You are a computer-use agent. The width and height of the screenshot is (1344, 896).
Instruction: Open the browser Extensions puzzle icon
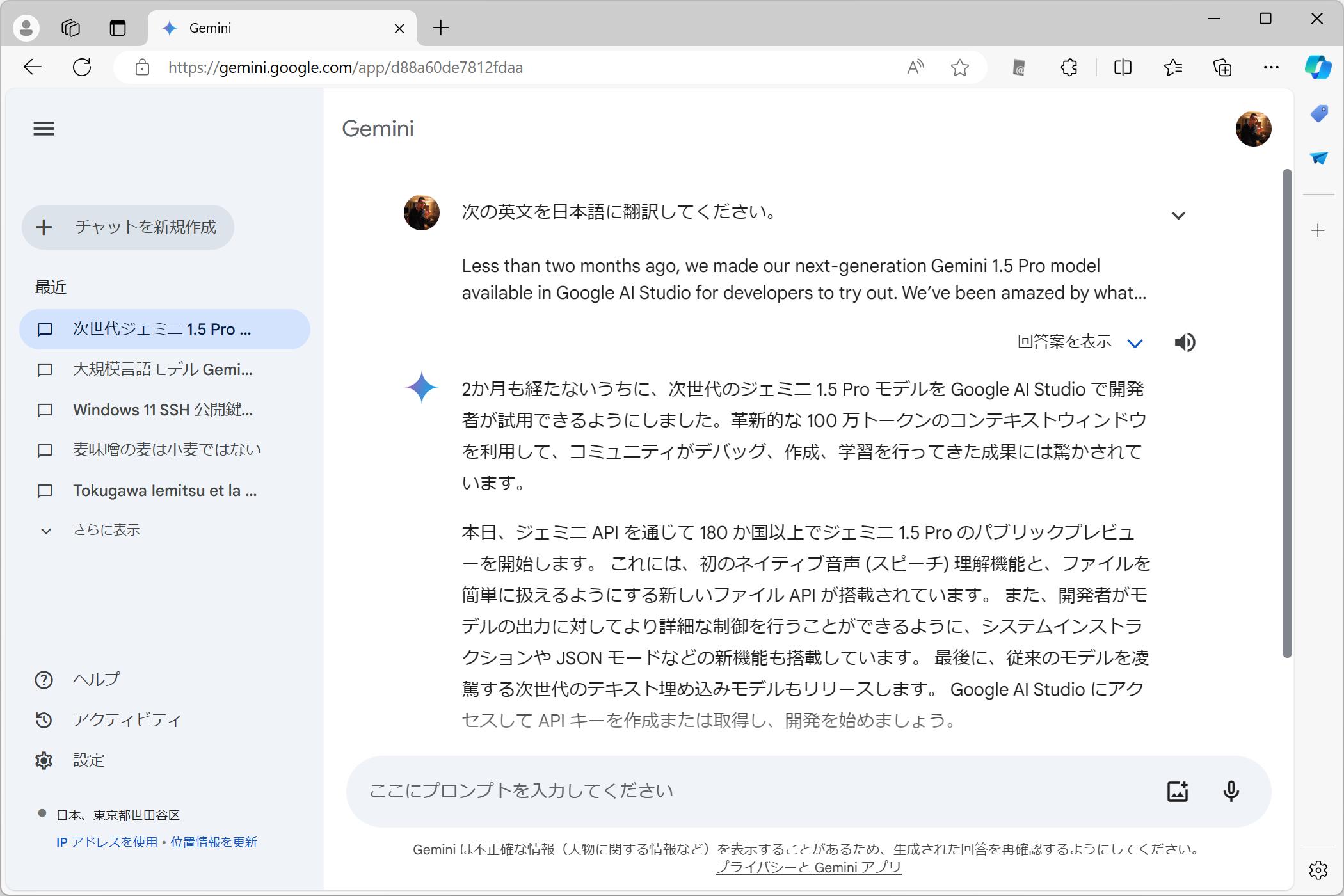coord(1069,67)
